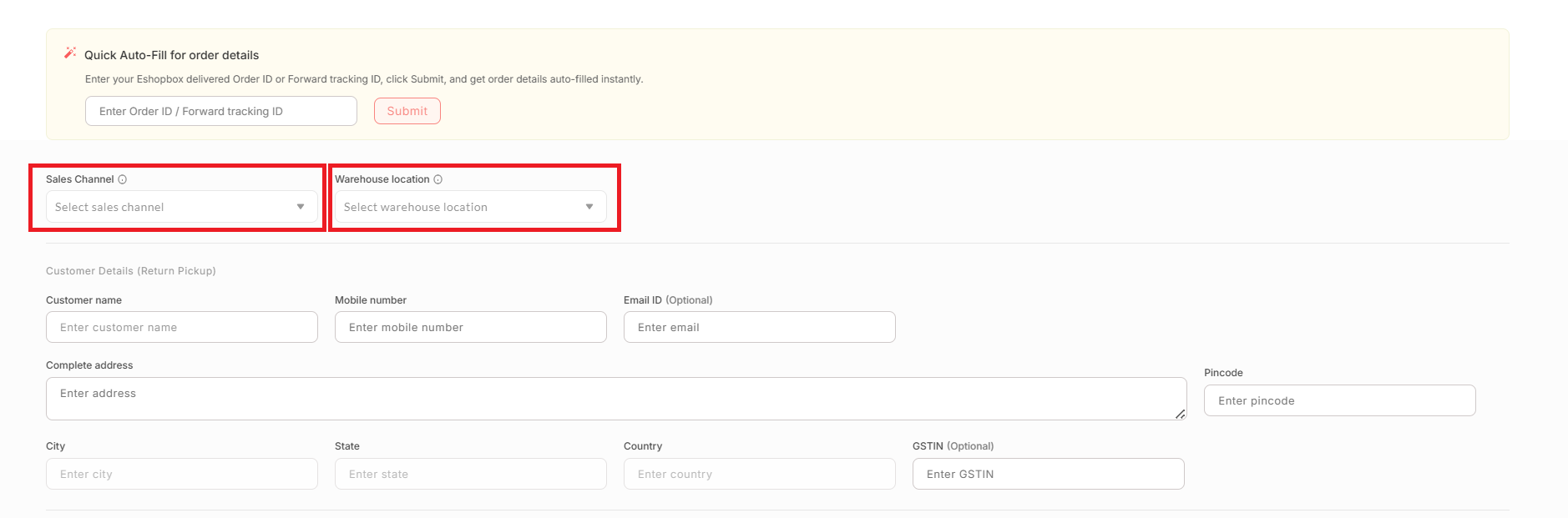Click the Warehouse location info icon
The height and width of the screenshot is (518, 1568).
tap(438, 179)
